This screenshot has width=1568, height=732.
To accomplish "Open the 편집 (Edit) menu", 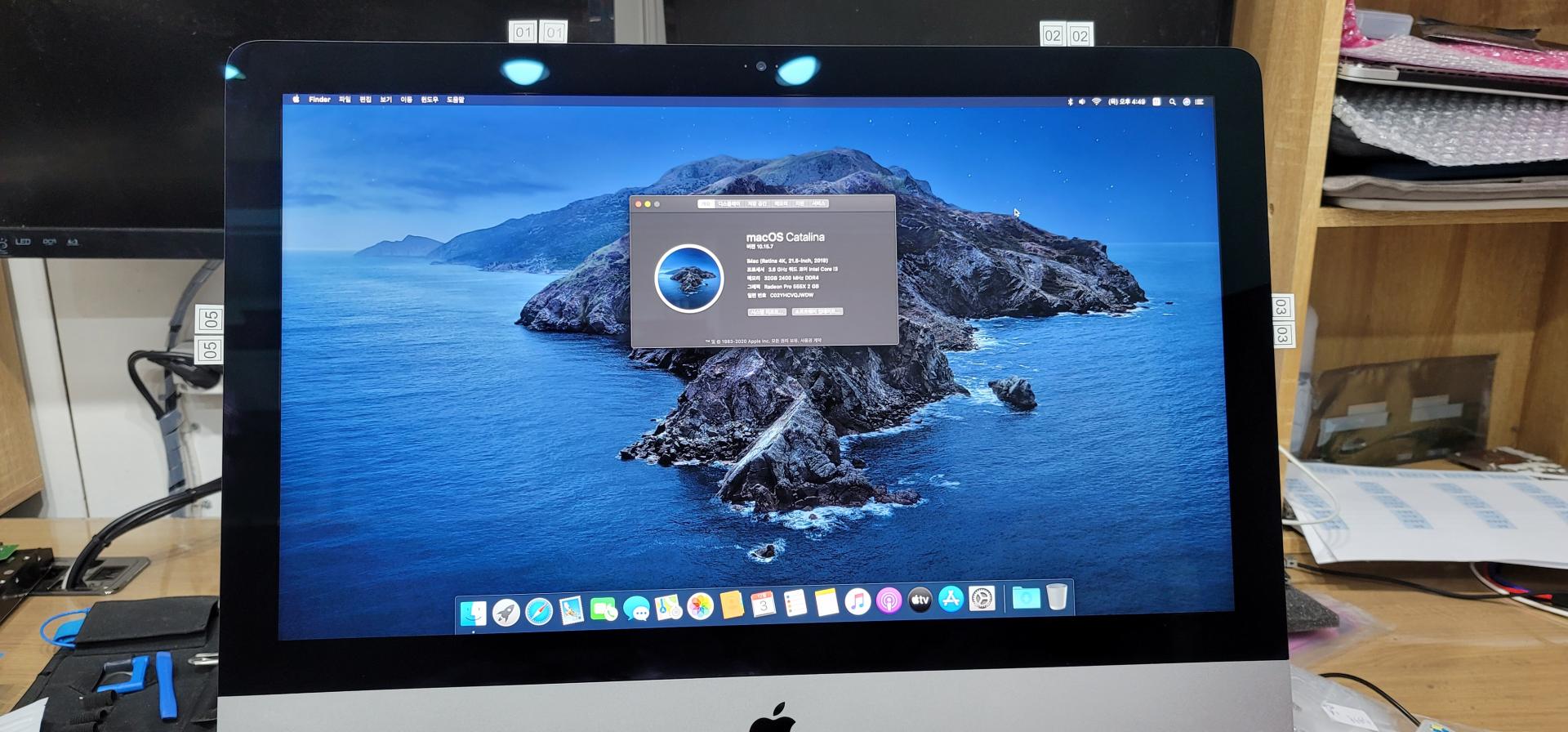I will [365, 100].
